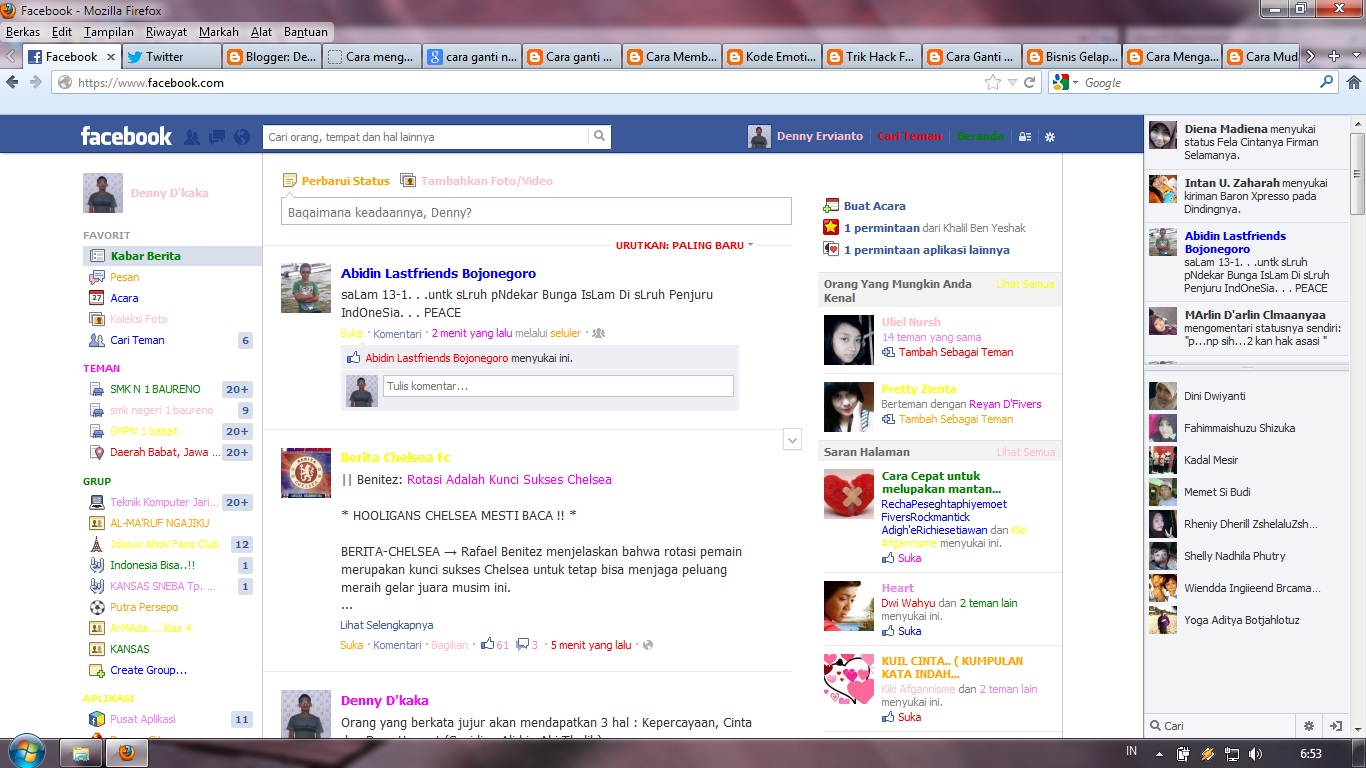Open friend requests icon in top blue bar

[192, 136]
